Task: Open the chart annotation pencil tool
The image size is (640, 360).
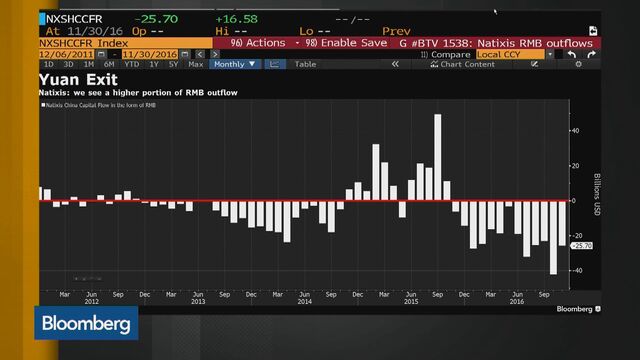Action: 534,64
